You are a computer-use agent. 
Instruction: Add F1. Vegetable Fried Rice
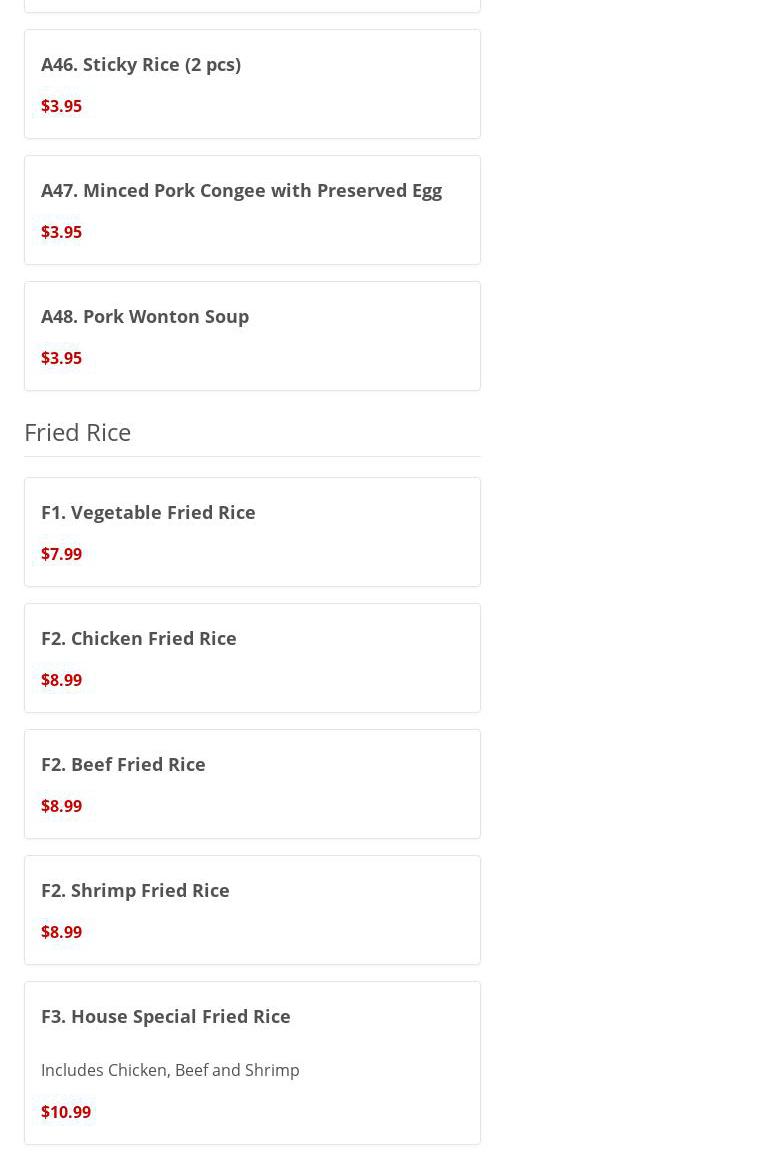pos(148,513)
